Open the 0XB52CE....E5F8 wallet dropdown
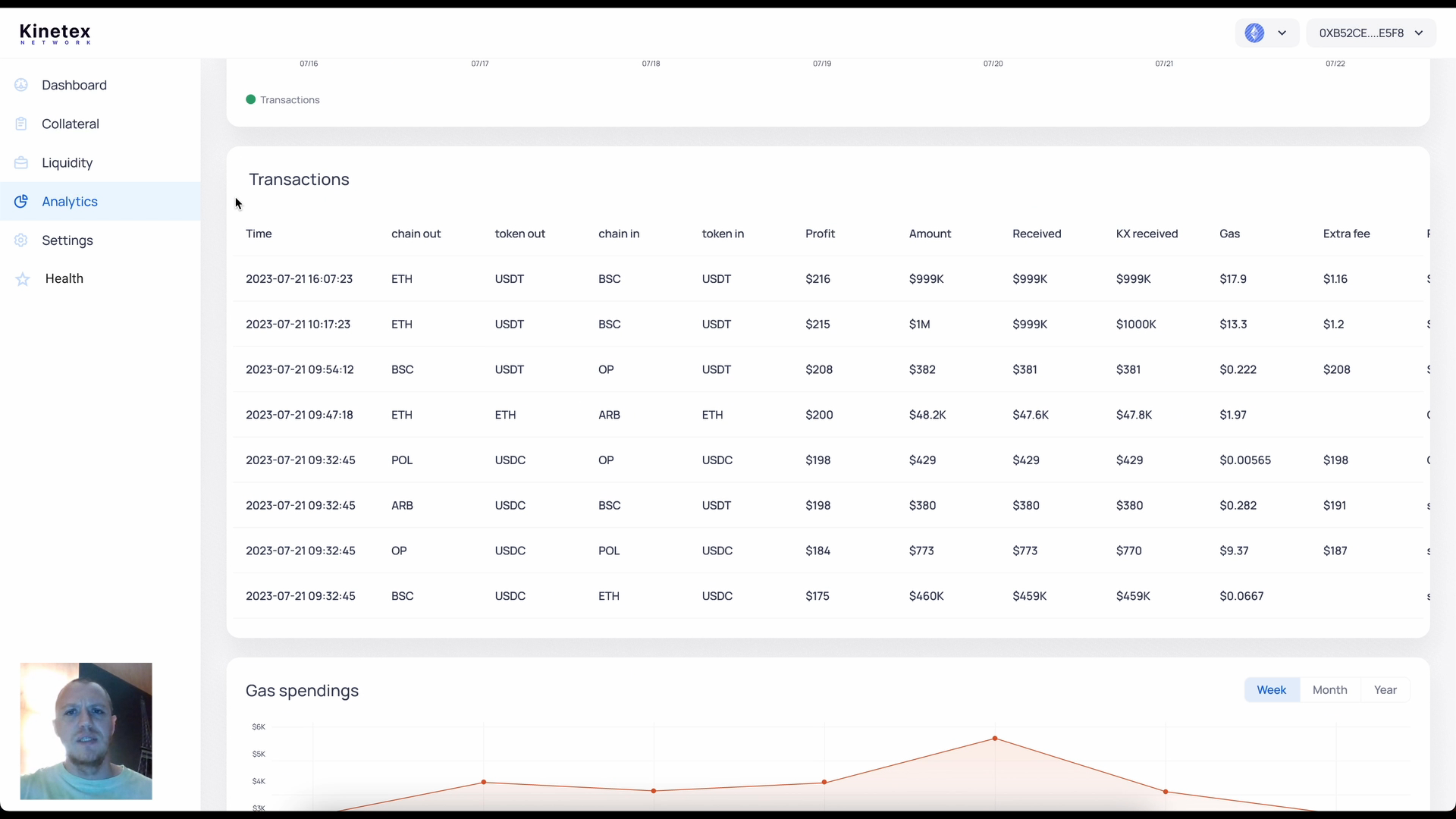1456x819 pixels. point(1371,33)
